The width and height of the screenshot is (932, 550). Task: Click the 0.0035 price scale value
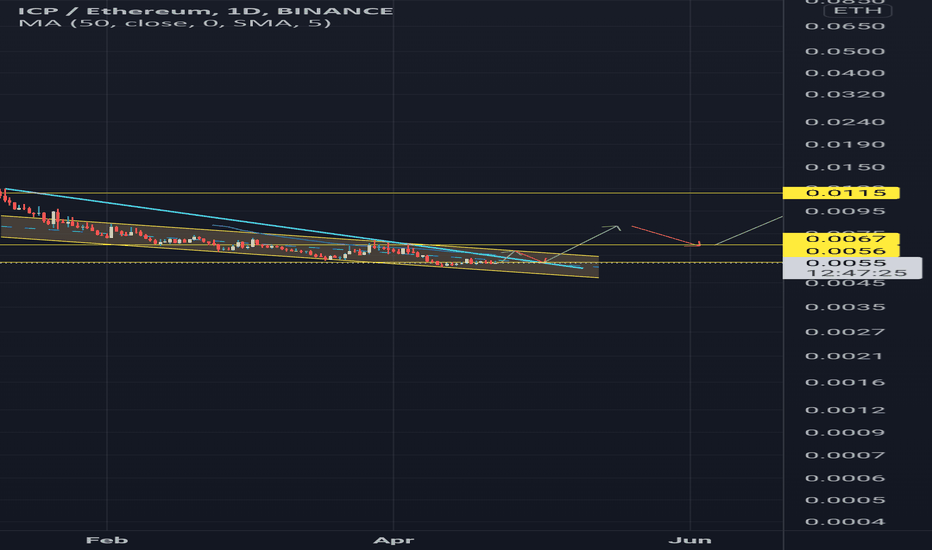[x=845, y=307]
